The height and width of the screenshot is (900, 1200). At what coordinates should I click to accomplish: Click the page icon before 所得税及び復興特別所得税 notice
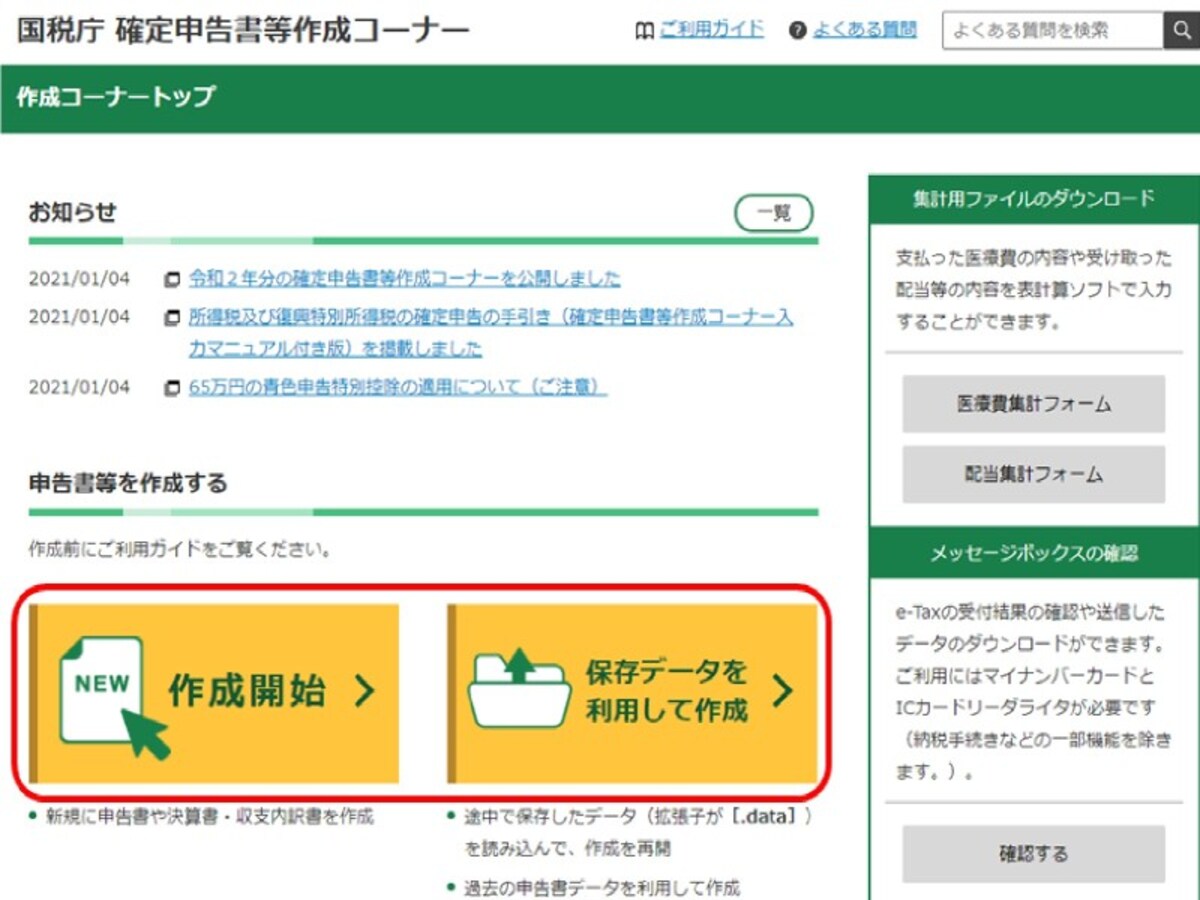click(173, 318)
